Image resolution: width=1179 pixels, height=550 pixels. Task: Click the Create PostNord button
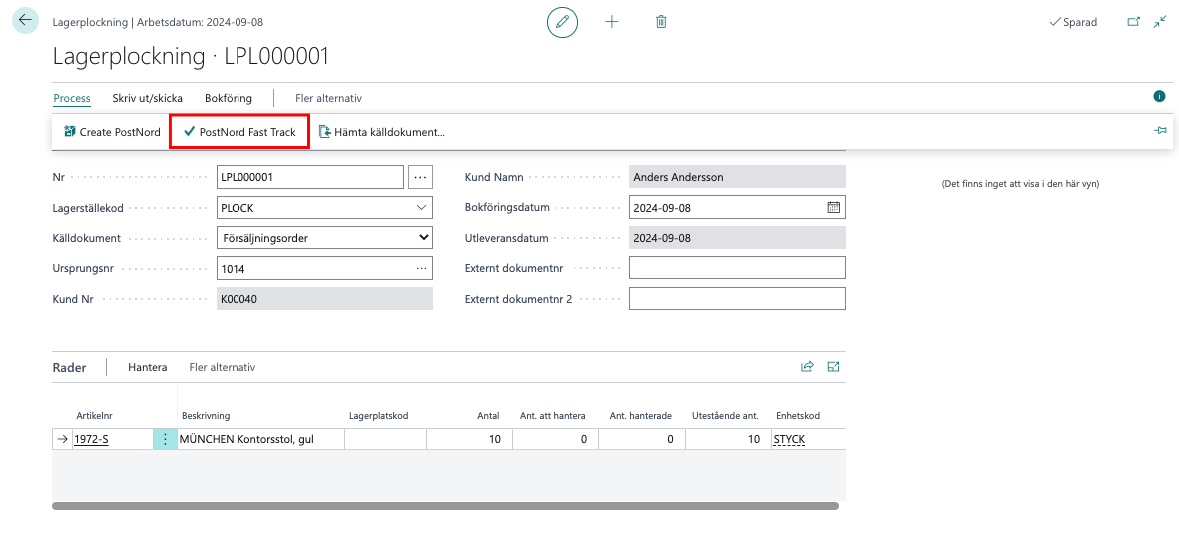[112, 132]
